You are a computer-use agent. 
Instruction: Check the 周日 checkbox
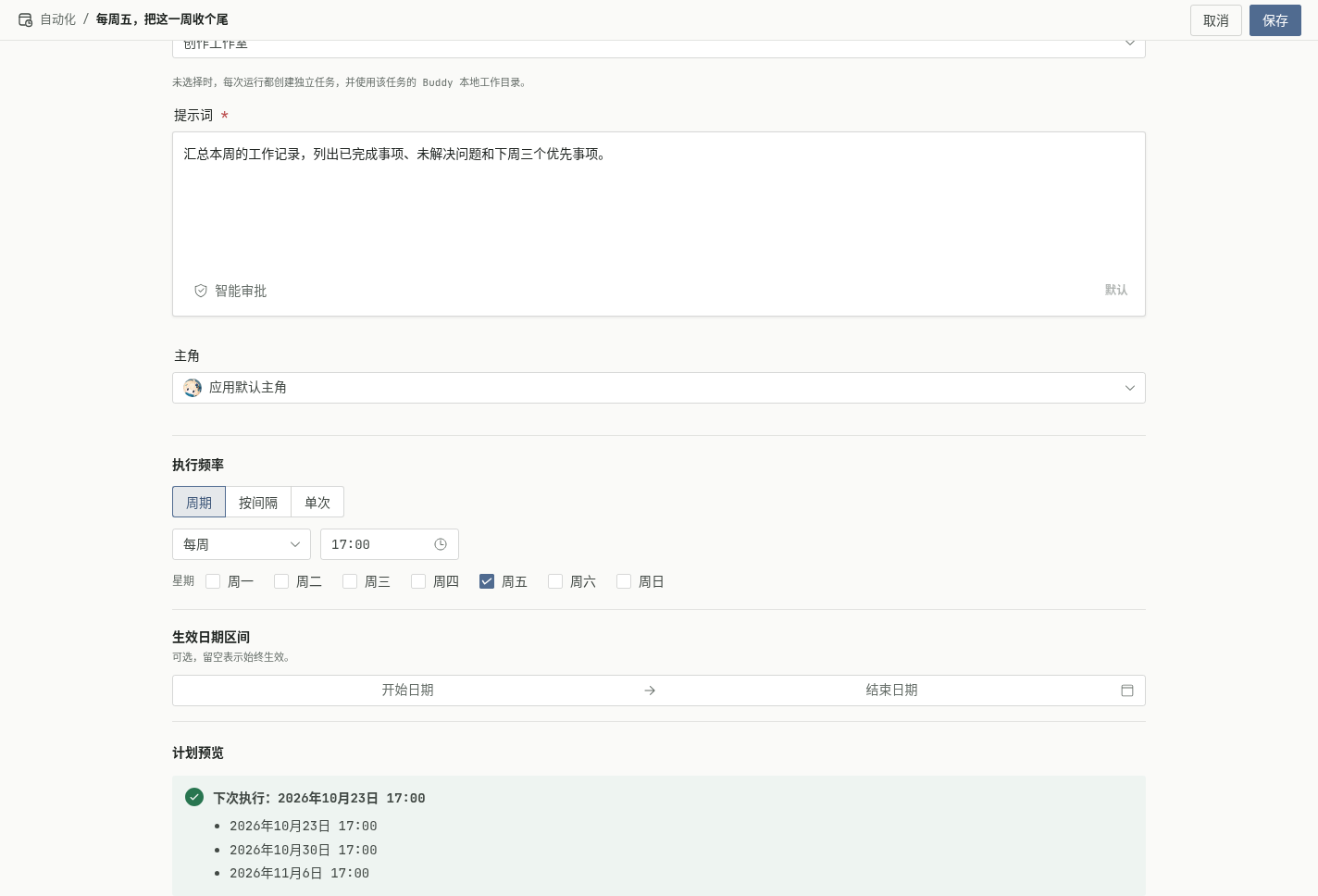624,581
